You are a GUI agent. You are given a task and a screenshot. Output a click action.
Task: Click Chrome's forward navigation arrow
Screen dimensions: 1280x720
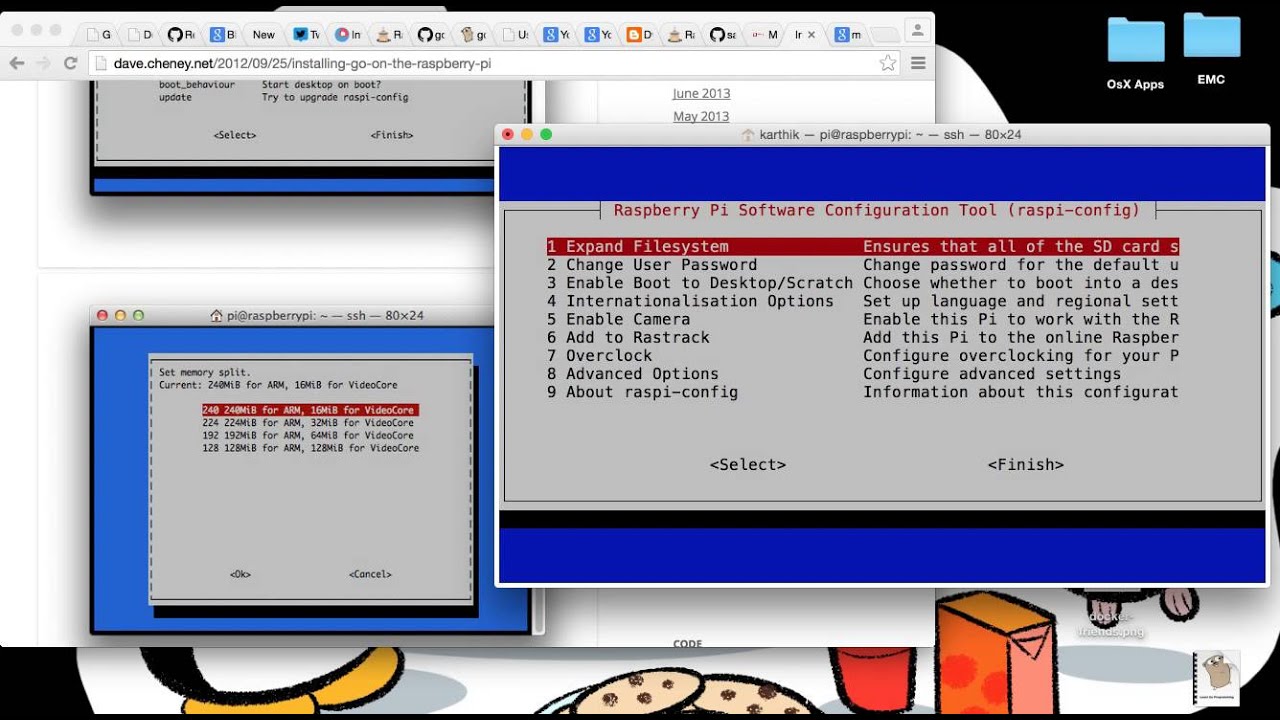pyautogui.click(x=43, y=63)
